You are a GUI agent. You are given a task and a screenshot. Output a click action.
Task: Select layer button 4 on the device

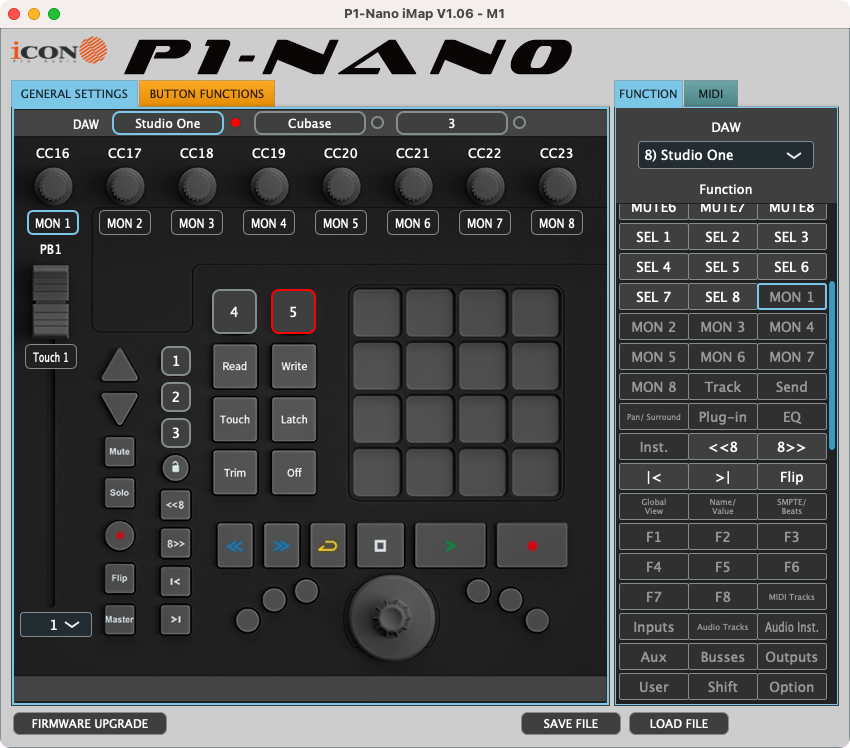point(234,312)
